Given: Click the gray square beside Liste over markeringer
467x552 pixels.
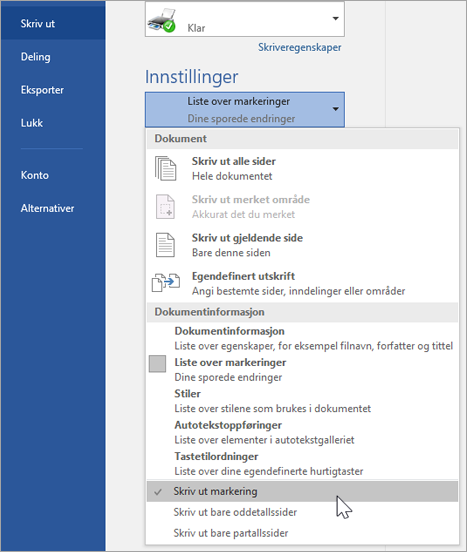Looking at the screenshot, I should (x=157, y=363).
